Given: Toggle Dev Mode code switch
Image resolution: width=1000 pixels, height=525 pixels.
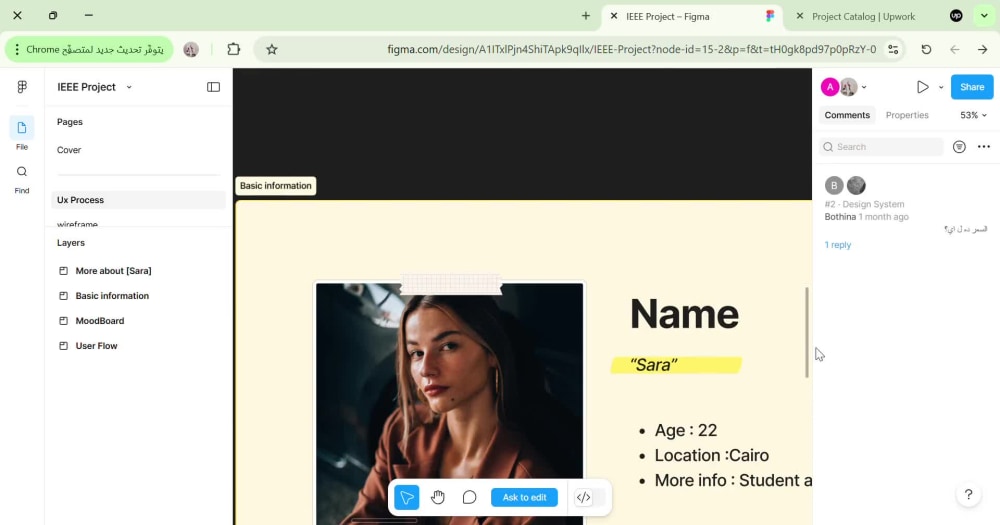Looking at the screenshot, I should (x=589, y=497).
